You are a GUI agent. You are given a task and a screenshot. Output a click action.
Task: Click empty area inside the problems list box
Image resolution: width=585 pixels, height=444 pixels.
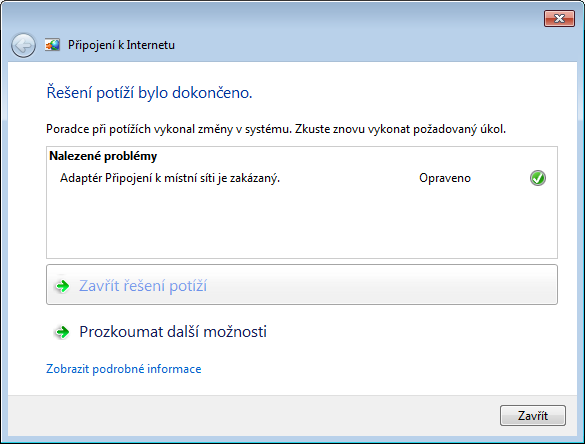[x=302, y=224]
